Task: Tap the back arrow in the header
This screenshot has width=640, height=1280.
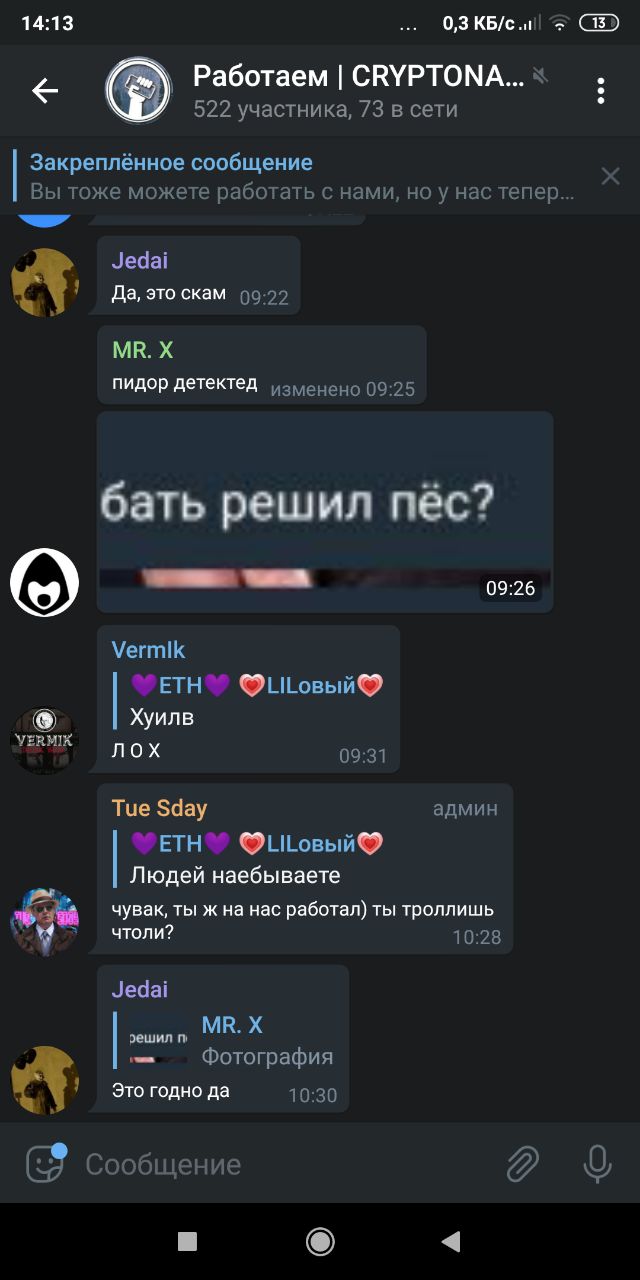Action: click(45, 91)
